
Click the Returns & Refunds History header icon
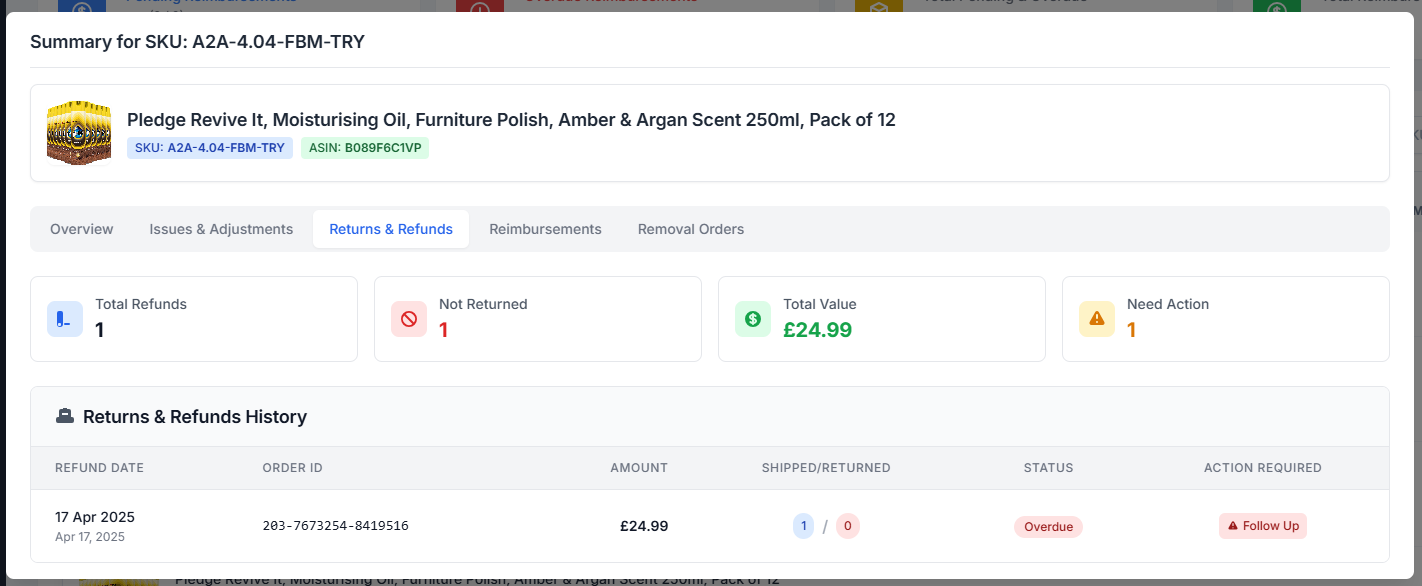pos(65,417)
